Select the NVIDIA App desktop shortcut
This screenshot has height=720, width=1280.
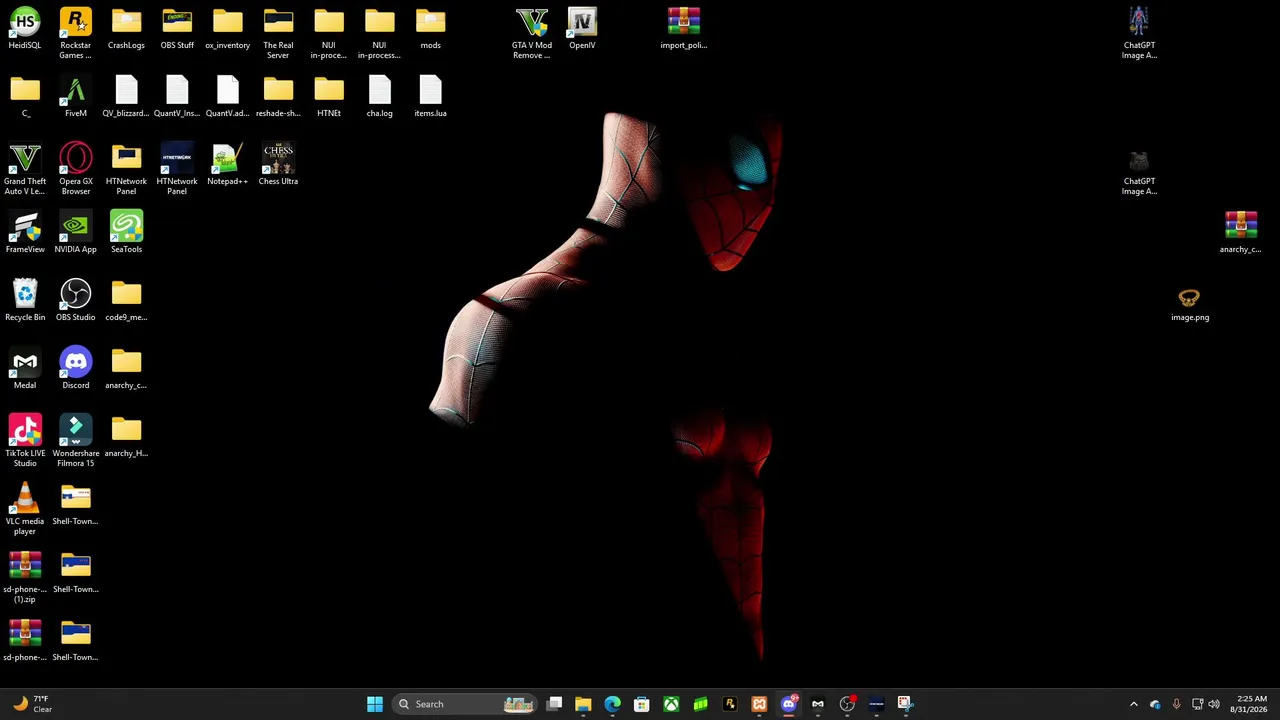pyautogui.click(x=76, y=233)
